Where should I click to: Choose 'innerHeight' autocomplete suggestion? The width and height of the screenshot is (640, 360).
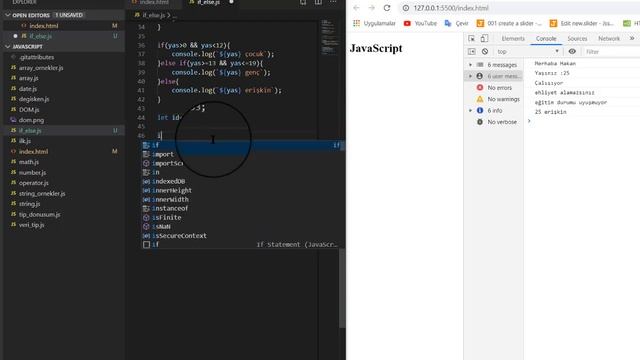click(x=243, y=190)
